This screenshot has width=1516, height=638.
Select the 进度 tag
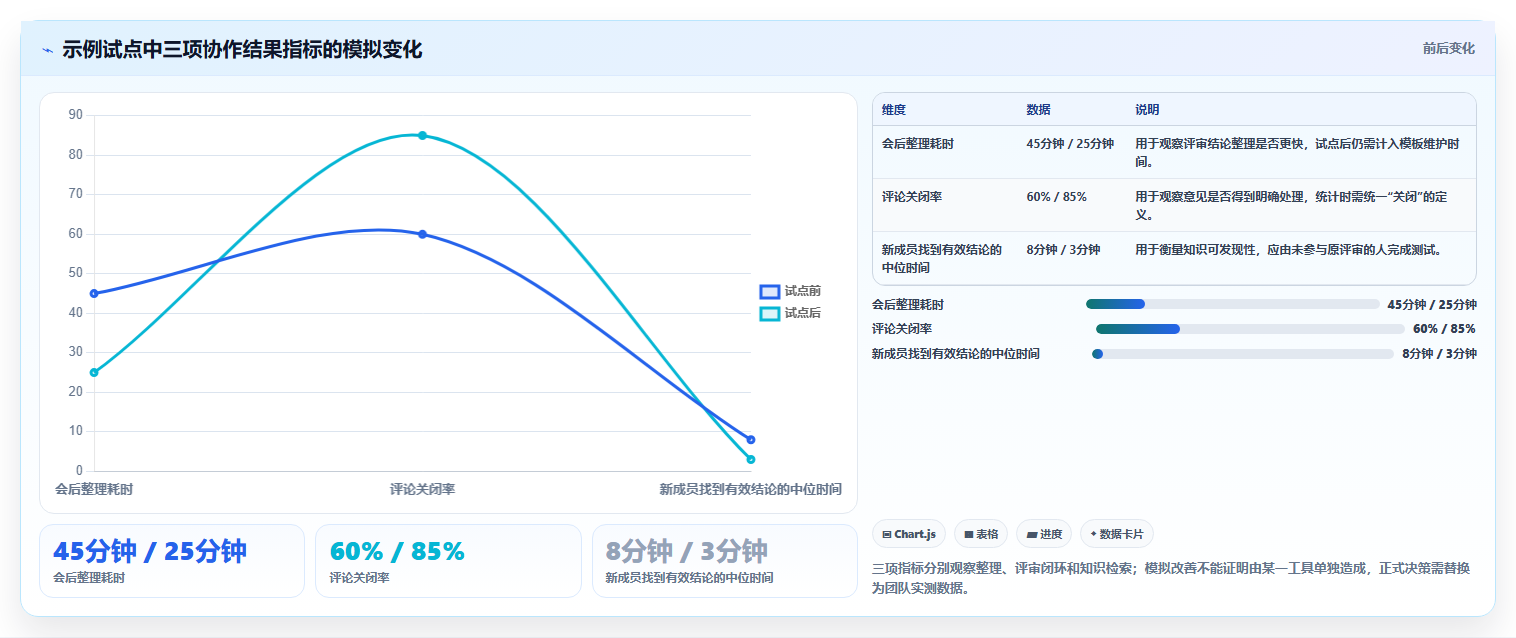1044,534
